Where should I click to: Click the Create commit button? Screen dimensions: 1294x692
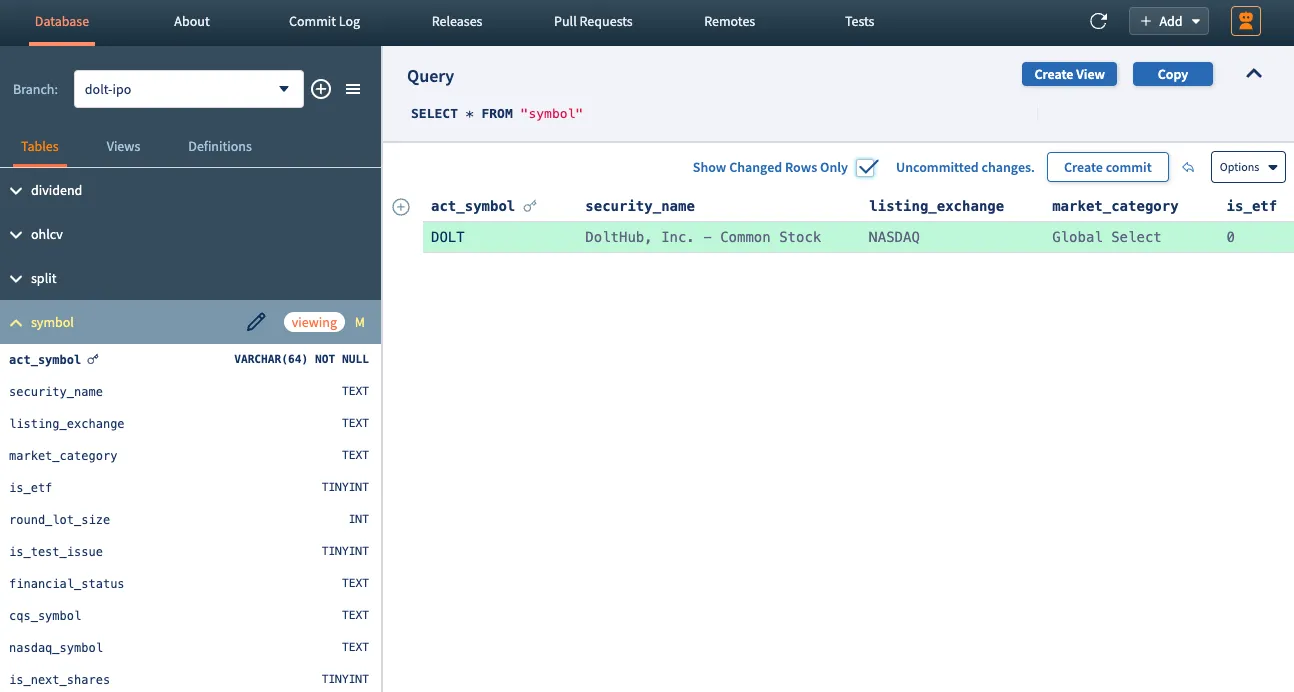pos(1108,167)
